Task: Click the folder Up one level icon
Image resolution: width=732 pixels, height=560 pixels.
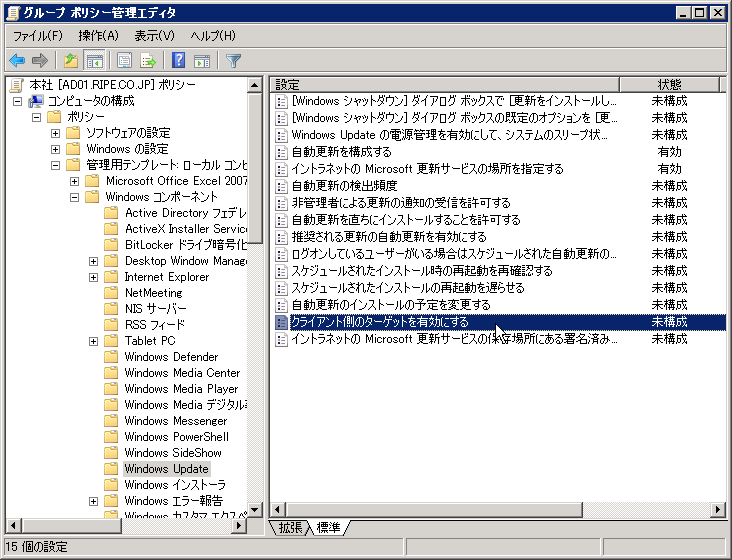Action: (71, 60)
